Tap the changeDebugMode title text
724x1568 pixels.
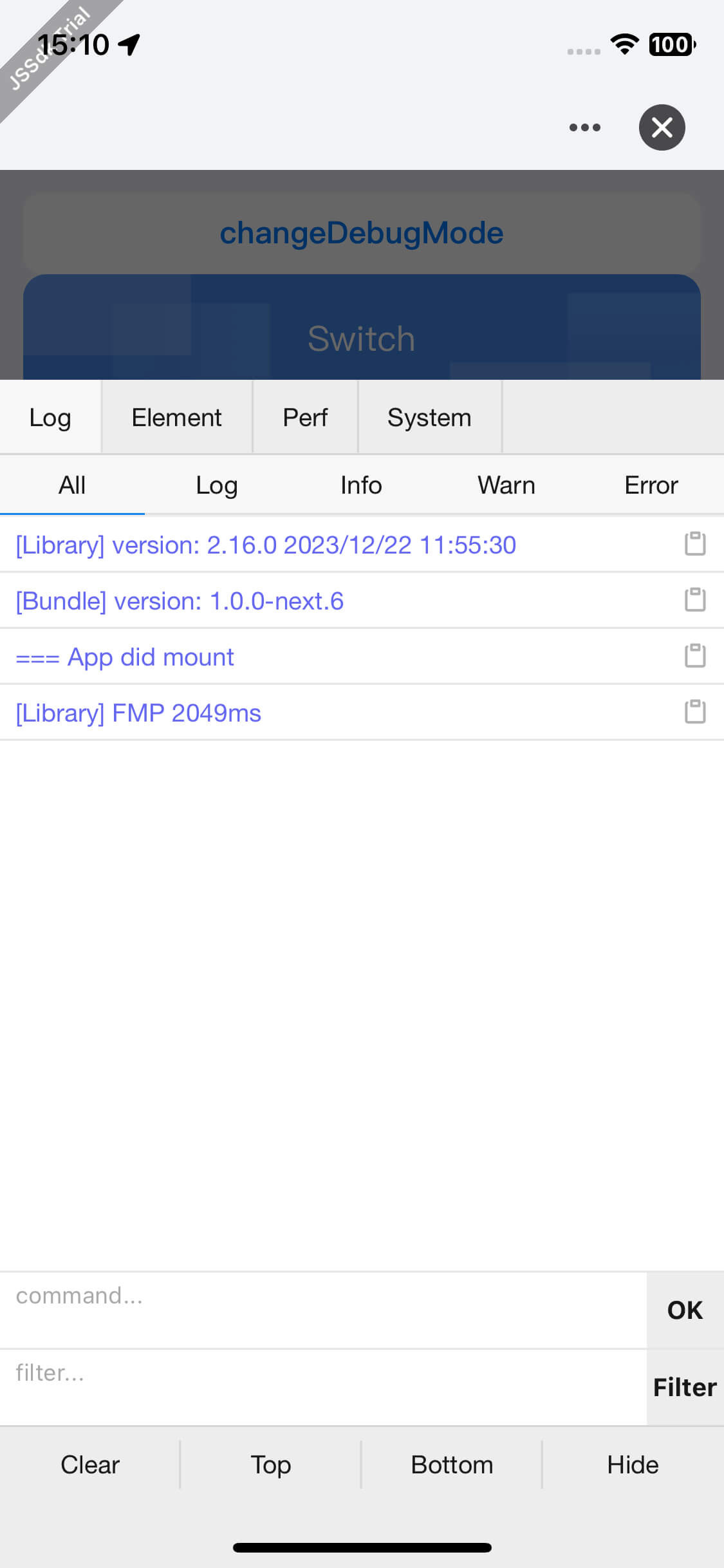coord(362,232)
